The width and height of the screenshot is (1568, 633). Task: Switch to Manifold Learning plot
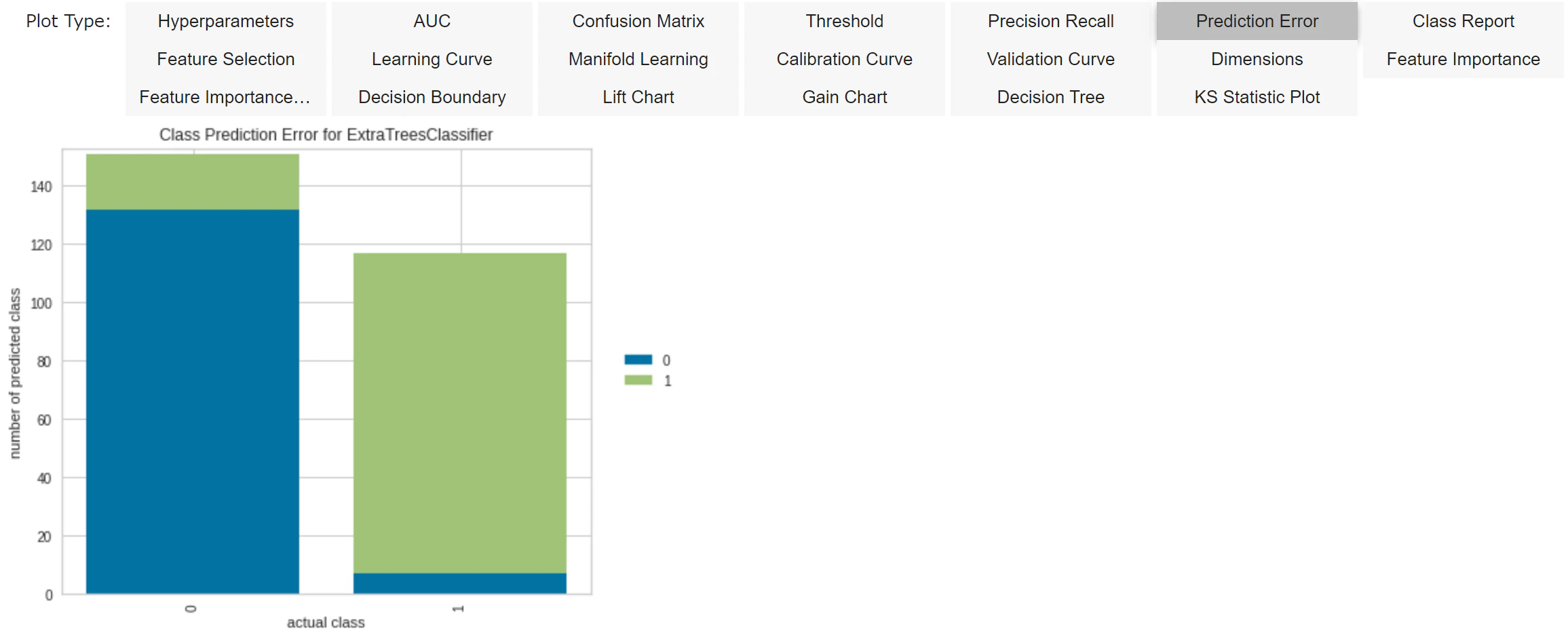(x=638, y=59)
